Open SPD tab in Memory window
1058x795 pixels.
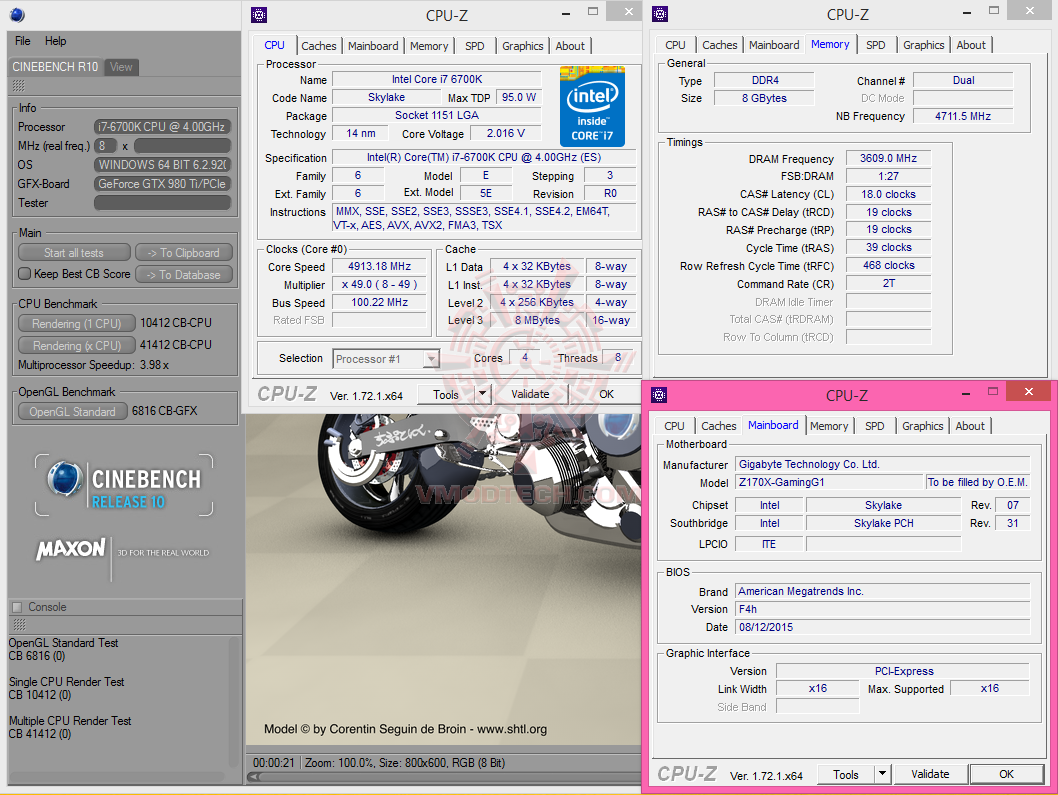(x=875, y=45)
